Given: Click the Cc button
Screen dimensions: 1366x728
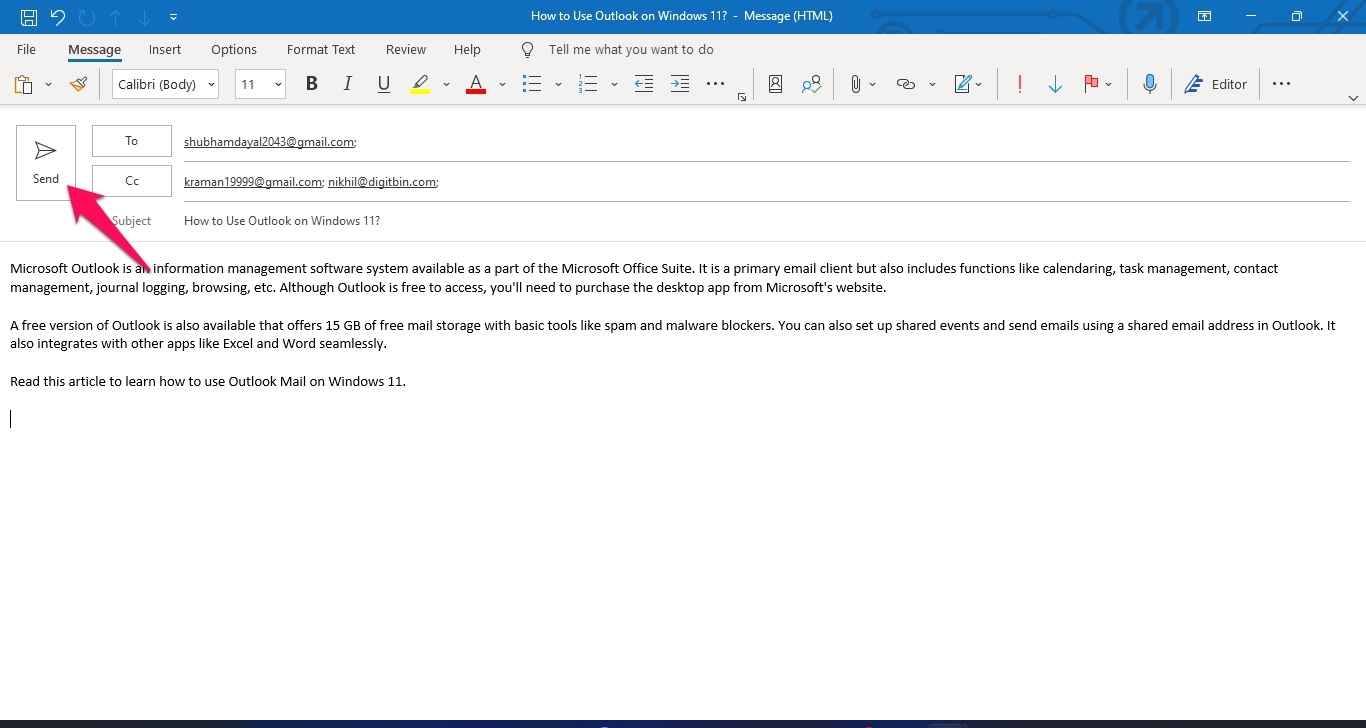Looking at the screenshot, I should 132,181.
